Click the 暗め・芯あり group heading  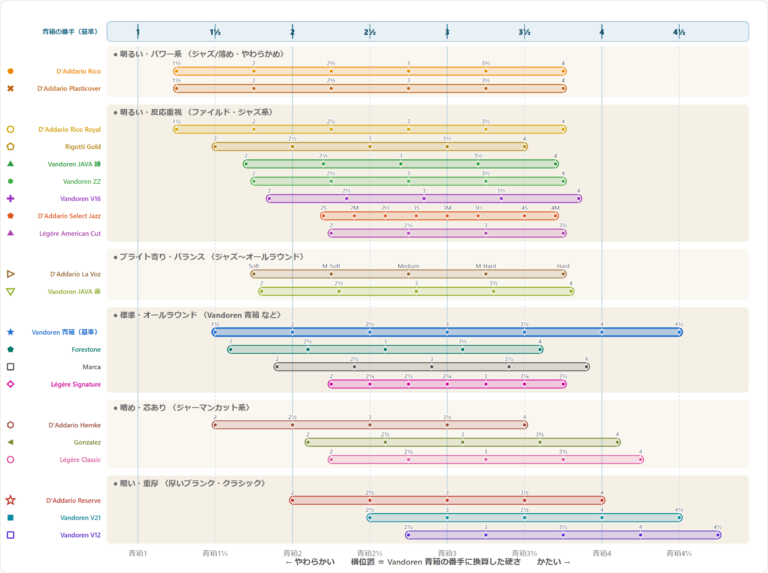pyautogui.click(x=182, y=407)
